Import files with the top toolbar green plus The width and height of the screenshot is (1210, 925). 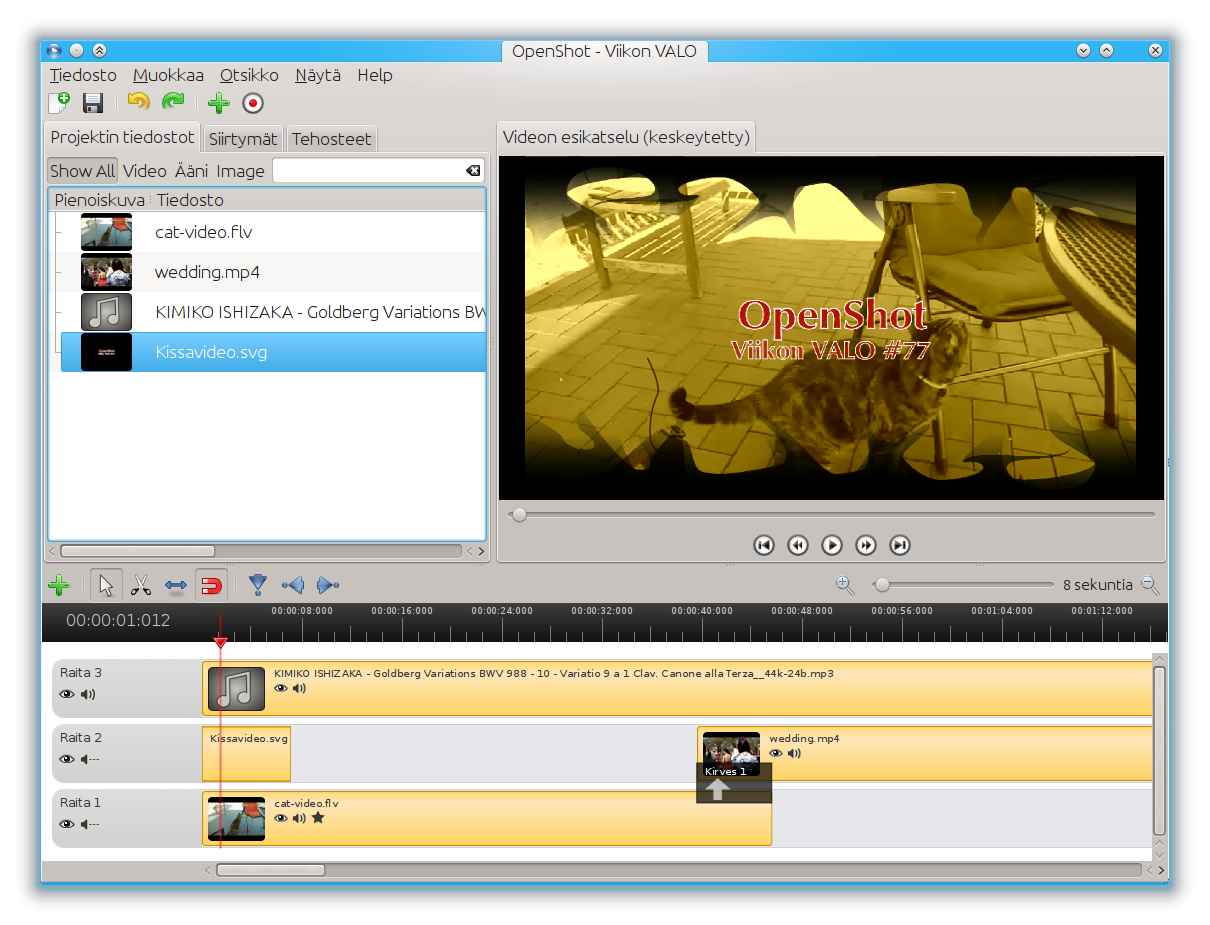(x=219, y=102)
